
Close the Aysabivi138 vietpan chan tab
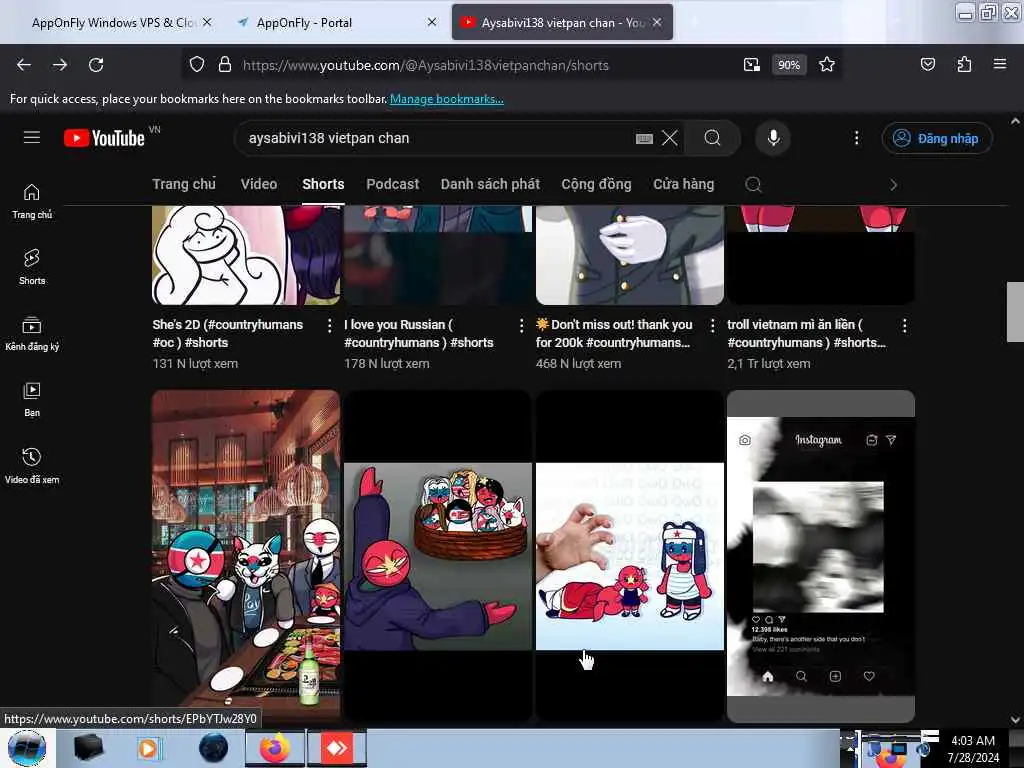(x=657, y=22)
